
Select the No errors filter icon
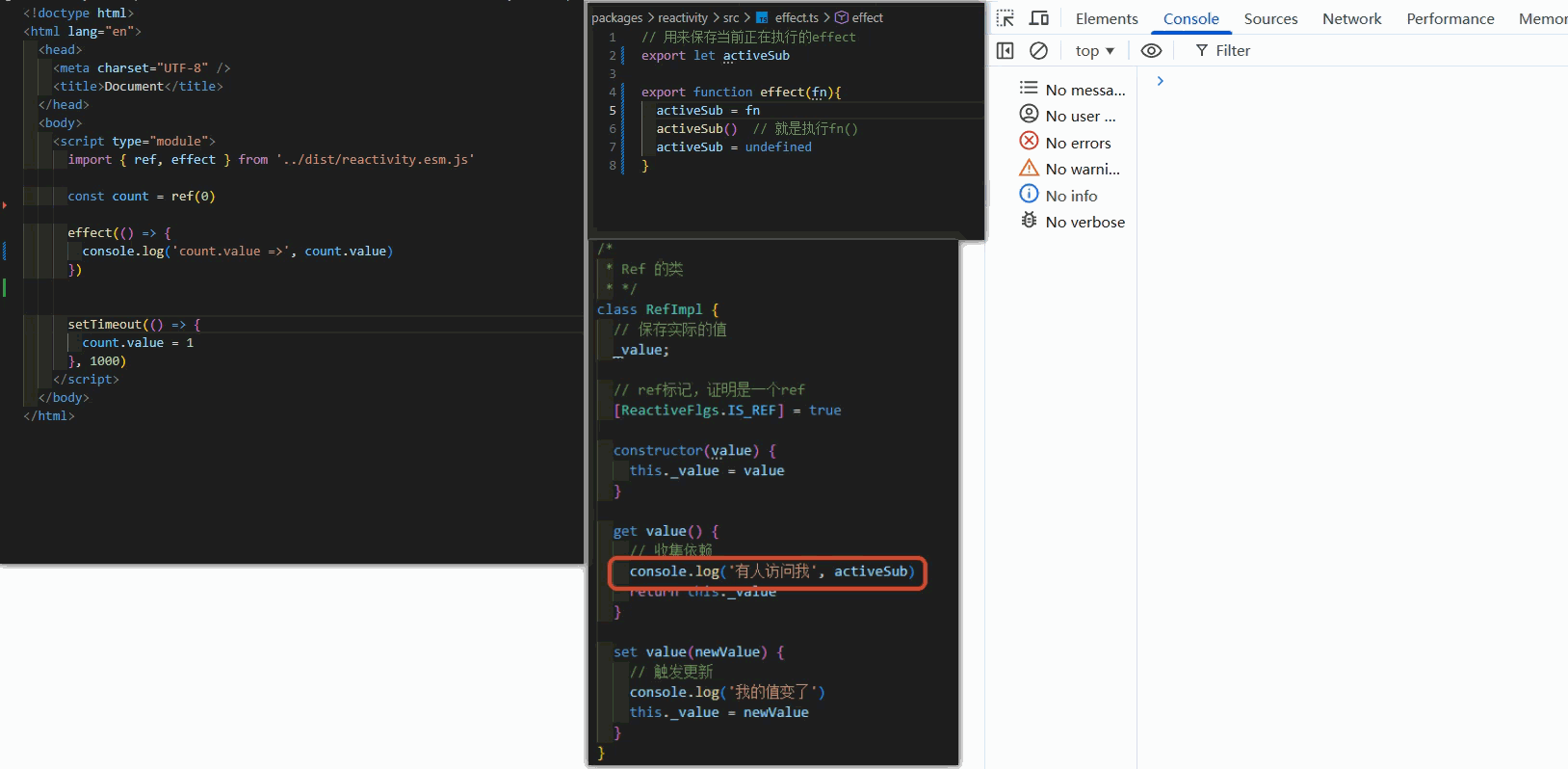(x=1029, y=141)
